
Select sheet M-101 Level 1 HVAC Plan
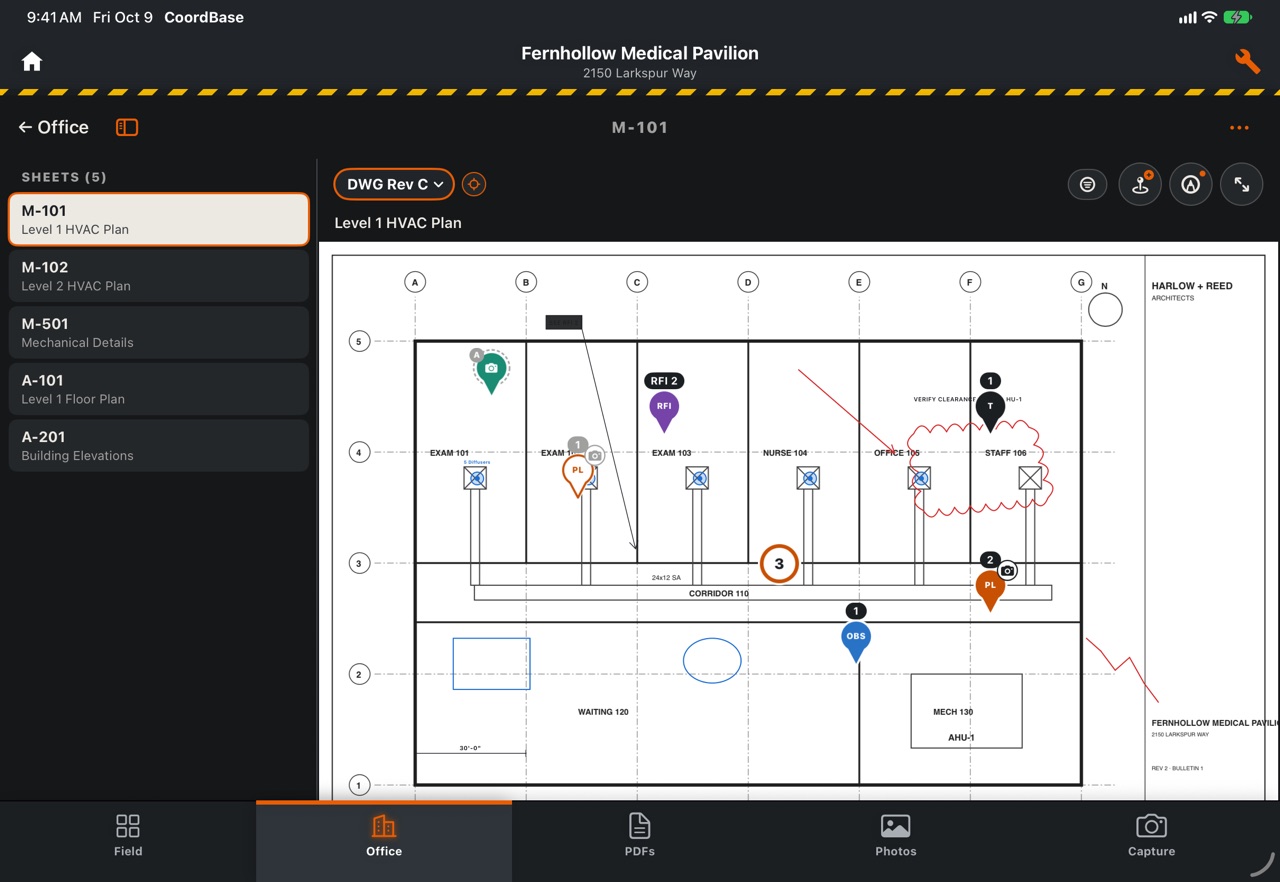point(159,219)
